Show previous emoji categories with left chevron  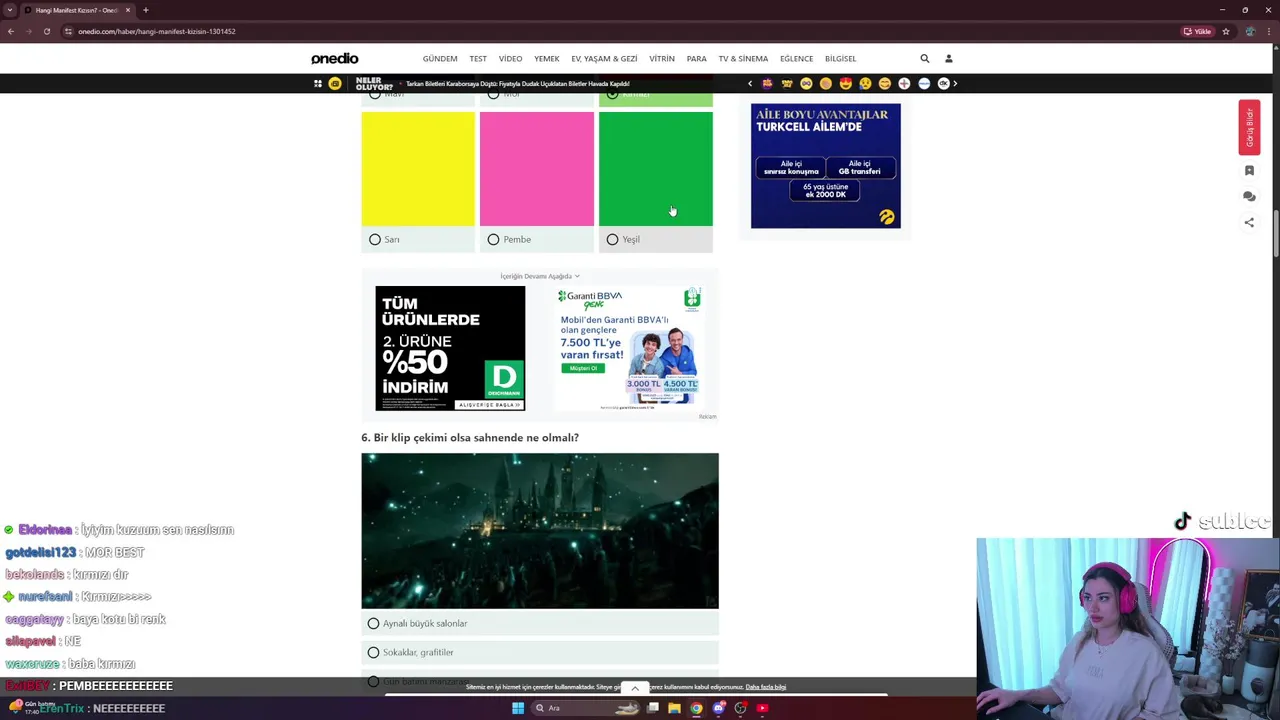point(750,84)
